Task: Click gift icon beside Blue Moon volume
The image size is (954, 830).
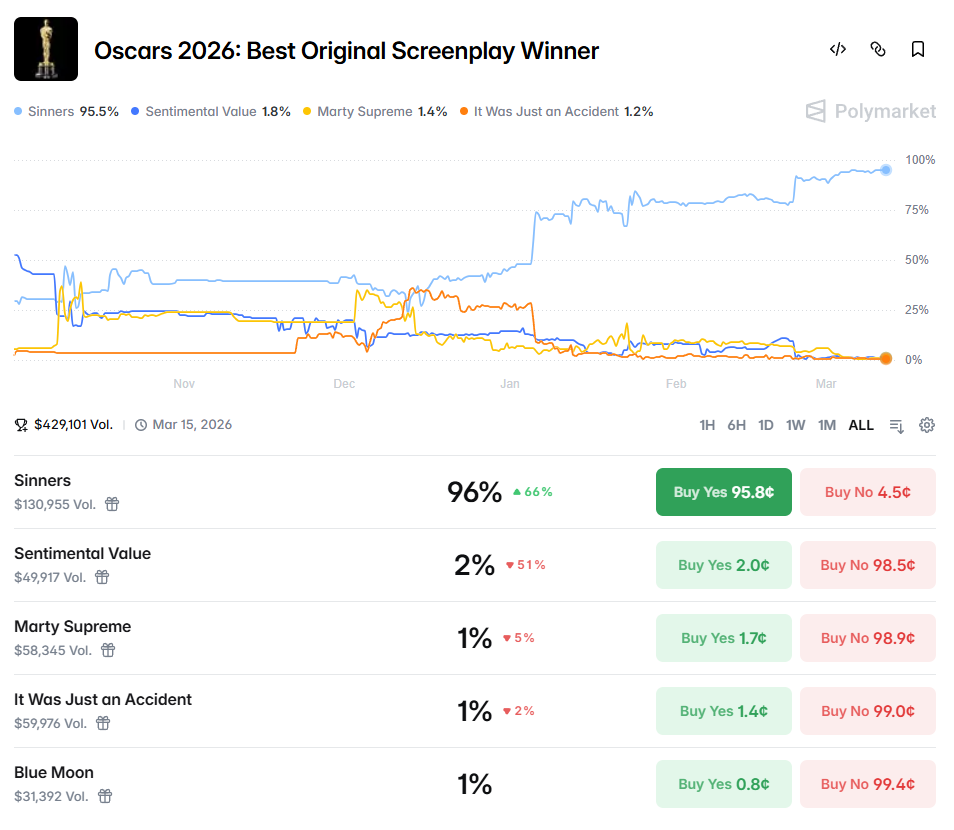Action: coord(105,796)
